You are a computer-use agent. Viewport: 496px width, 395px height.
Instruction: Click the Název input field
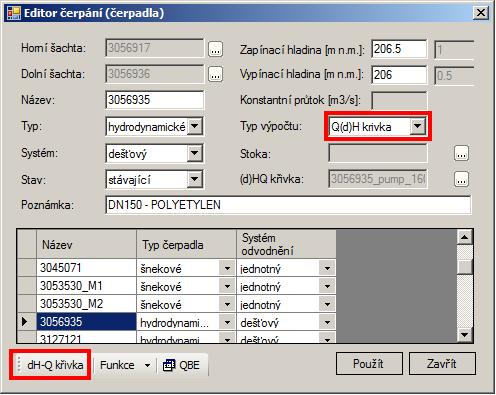pyautogui.click(x=154, y=100)
